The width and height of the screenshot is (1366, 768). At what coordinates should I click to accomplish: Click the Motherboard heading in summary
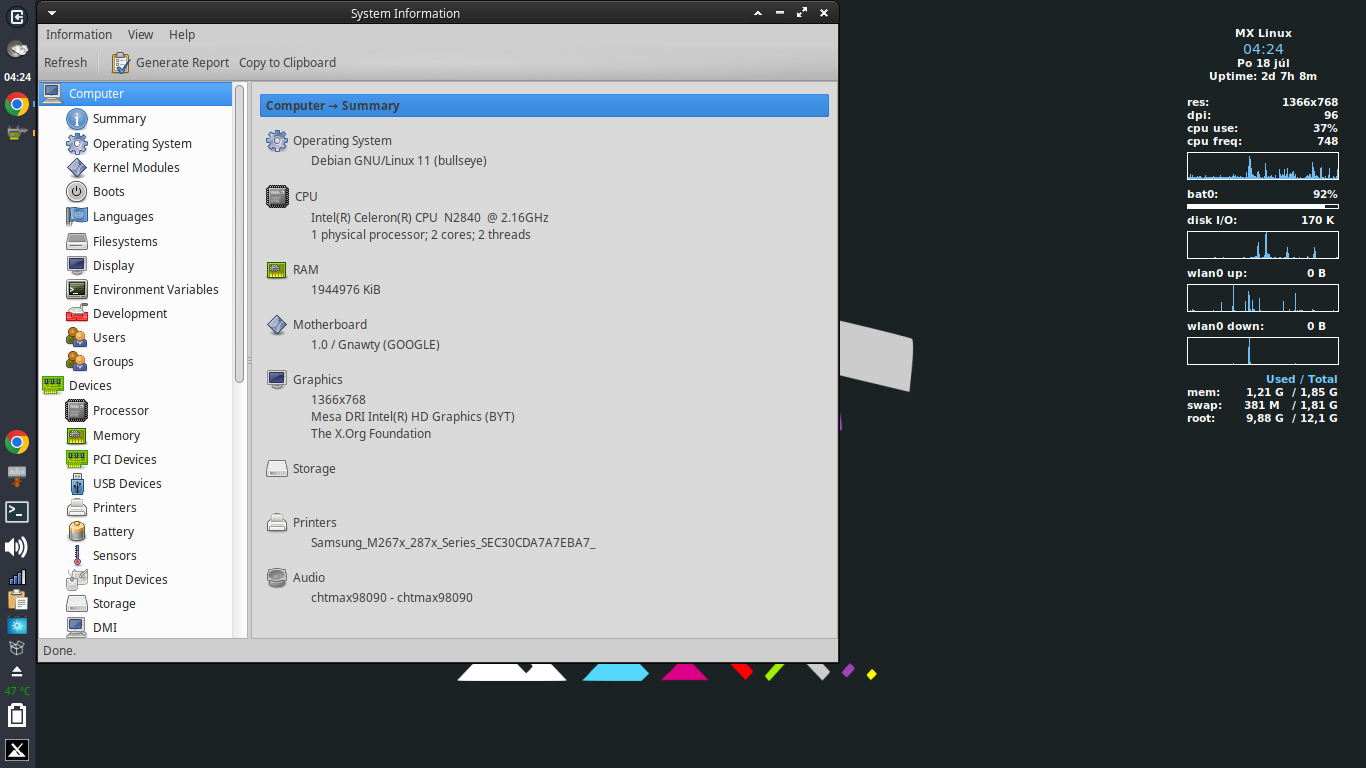coord(330,324)
